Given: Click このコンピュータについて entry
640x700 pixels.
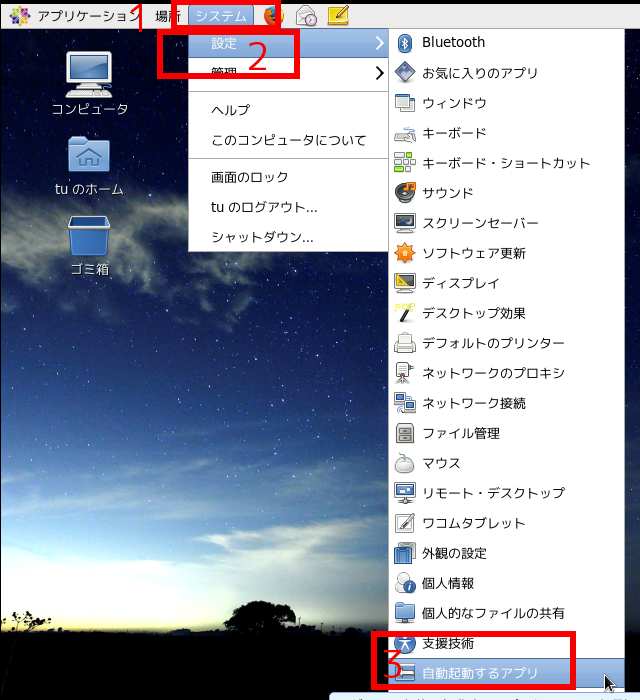Looking at the screenshot, I should click(288, 140).
